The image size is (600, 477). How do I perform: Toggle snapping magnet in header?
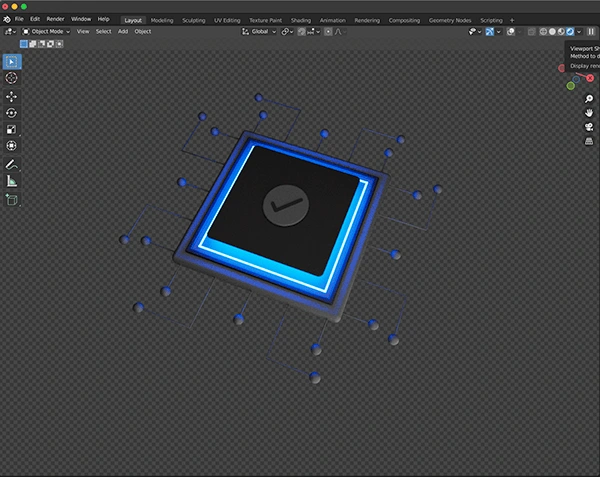point(302,32)
